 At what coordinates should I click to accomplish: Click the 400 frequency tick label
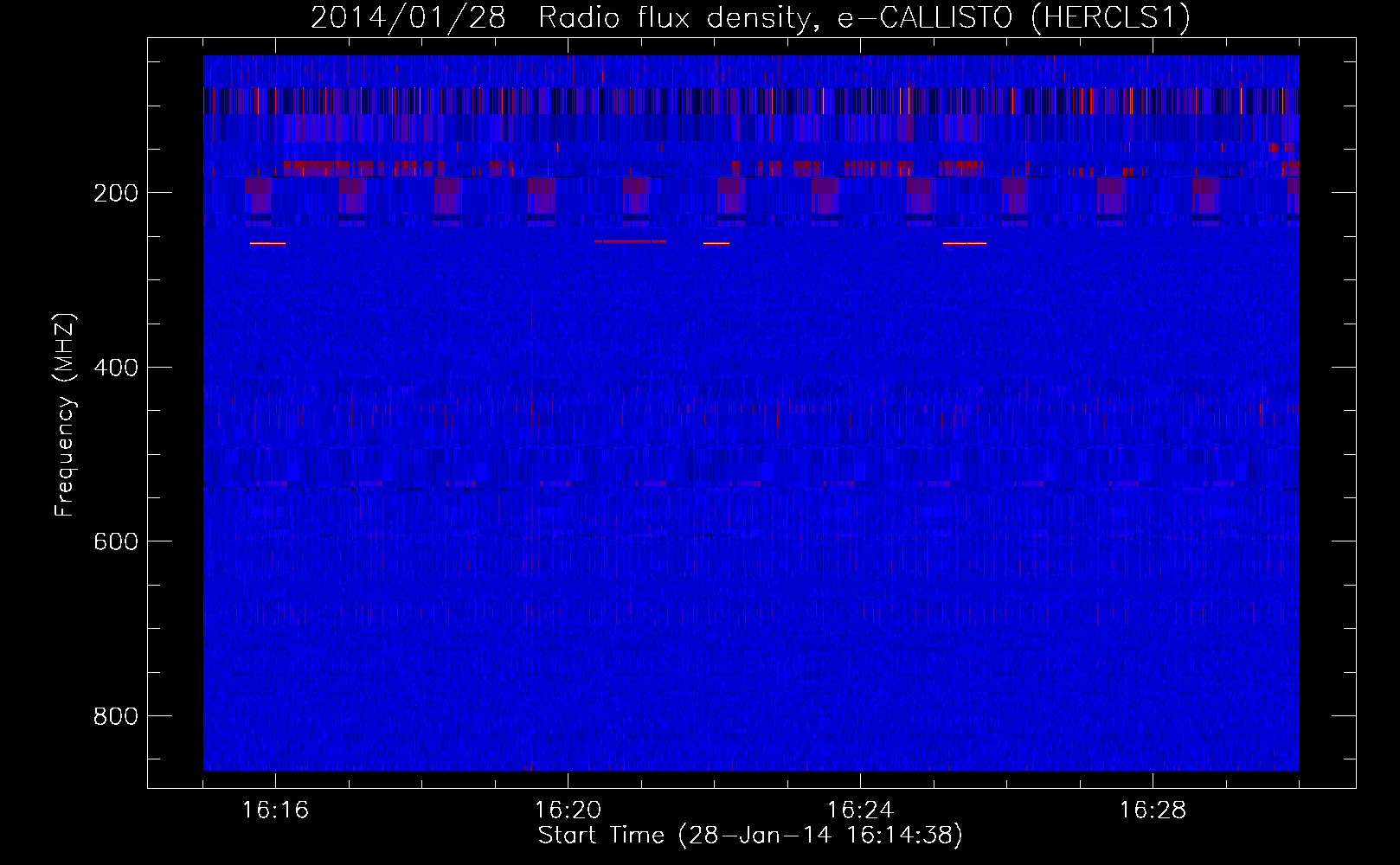(x=116, y=368)
